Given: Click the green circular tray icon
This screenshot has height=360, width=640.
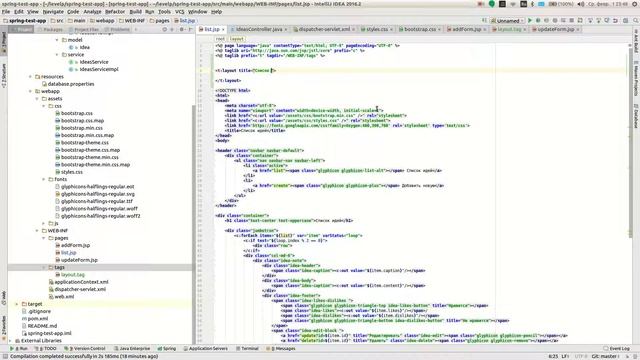Looking at the screenshot, I should pos(492,4).
